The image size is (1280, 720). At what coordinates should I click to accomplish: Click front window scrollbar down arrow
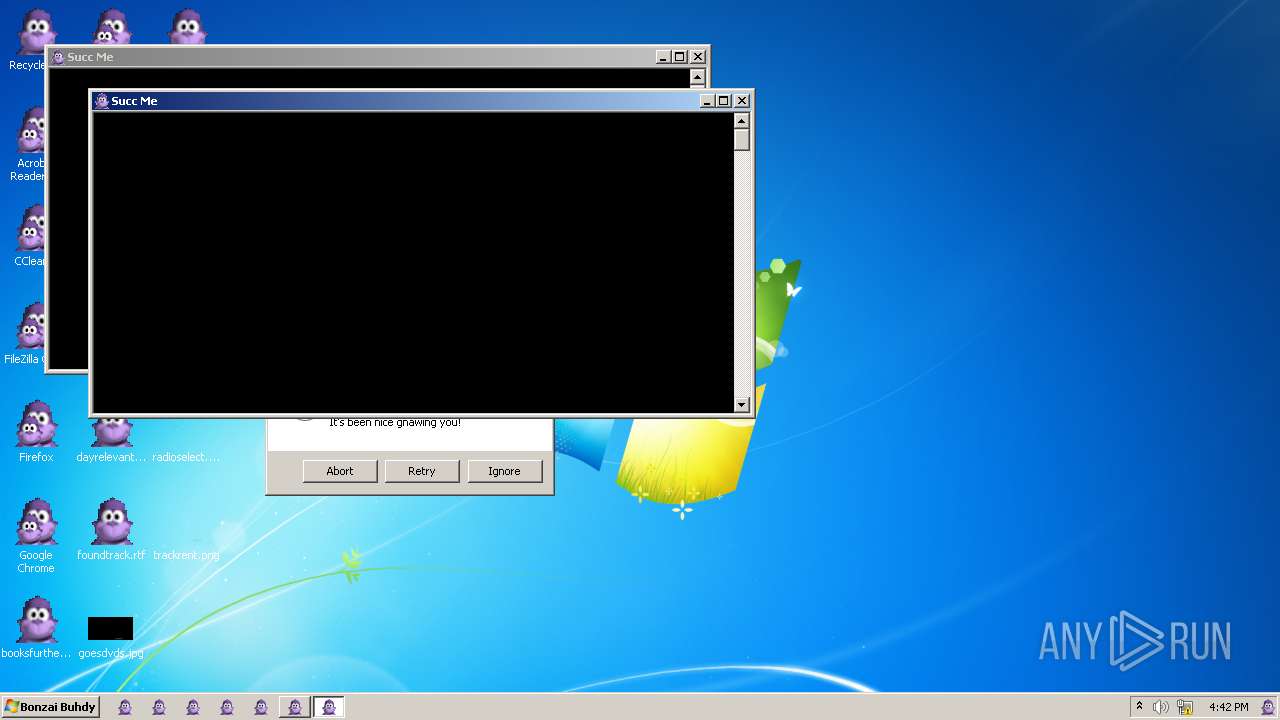[x=742, y=405]
